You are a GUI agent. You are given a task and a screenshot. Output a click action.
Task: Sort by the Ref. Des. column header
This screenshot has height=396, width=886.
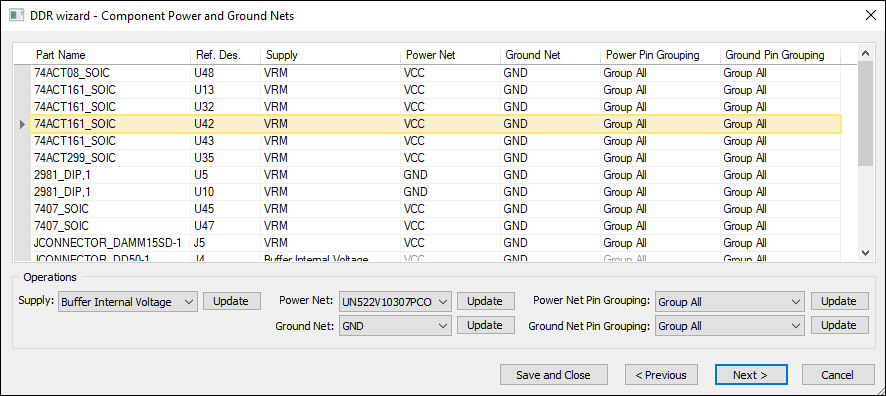point(225,55)
